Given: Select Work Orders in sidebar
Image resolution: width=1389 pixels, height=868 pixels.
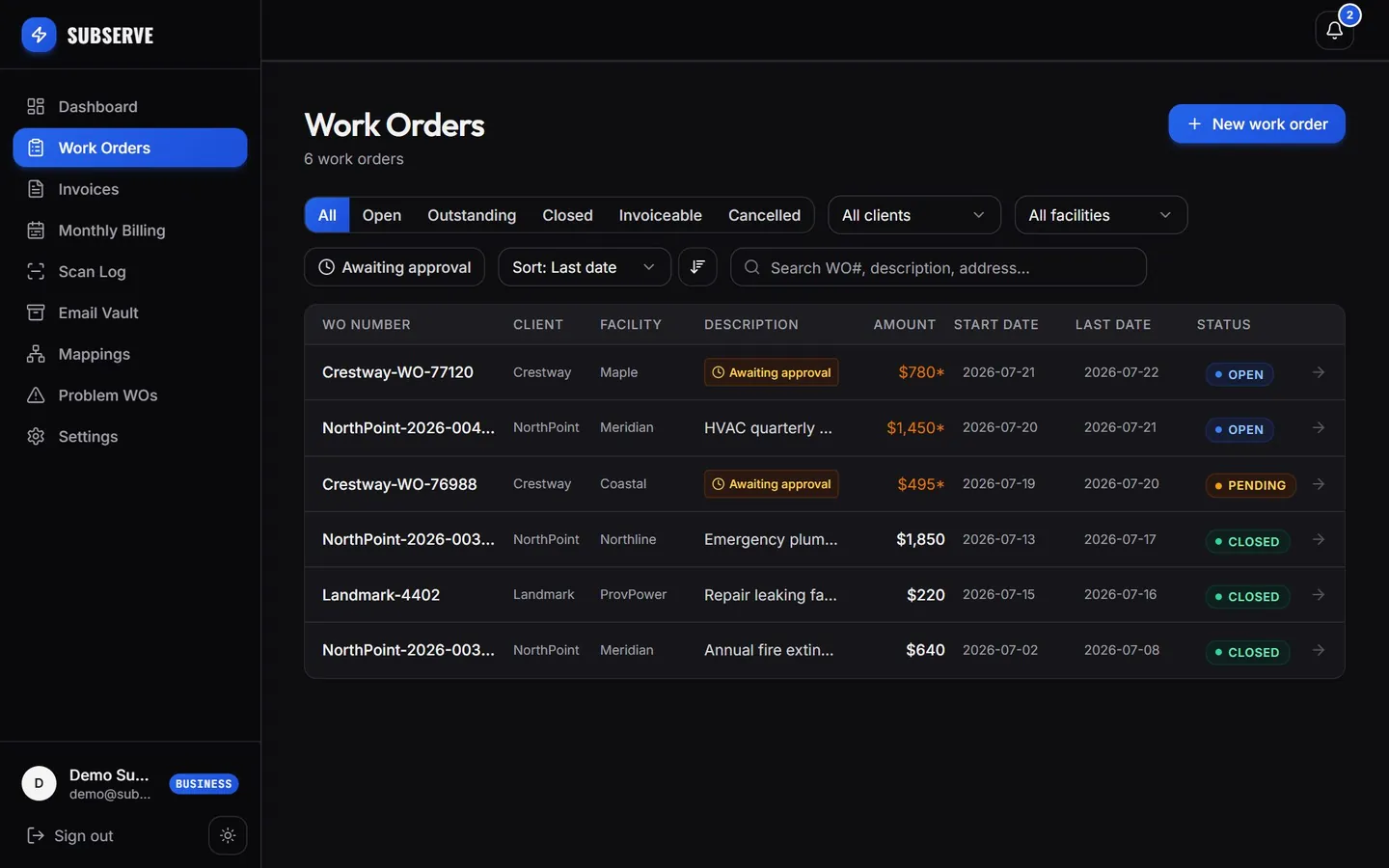Looking at the screenshot, I should tap(130, 148).
